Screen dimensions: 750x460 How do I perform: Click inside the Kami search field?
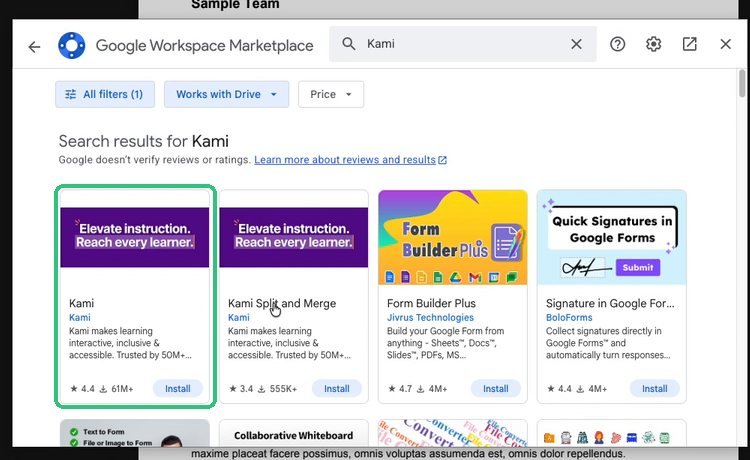pyautogui.click(x=463, y=44)
